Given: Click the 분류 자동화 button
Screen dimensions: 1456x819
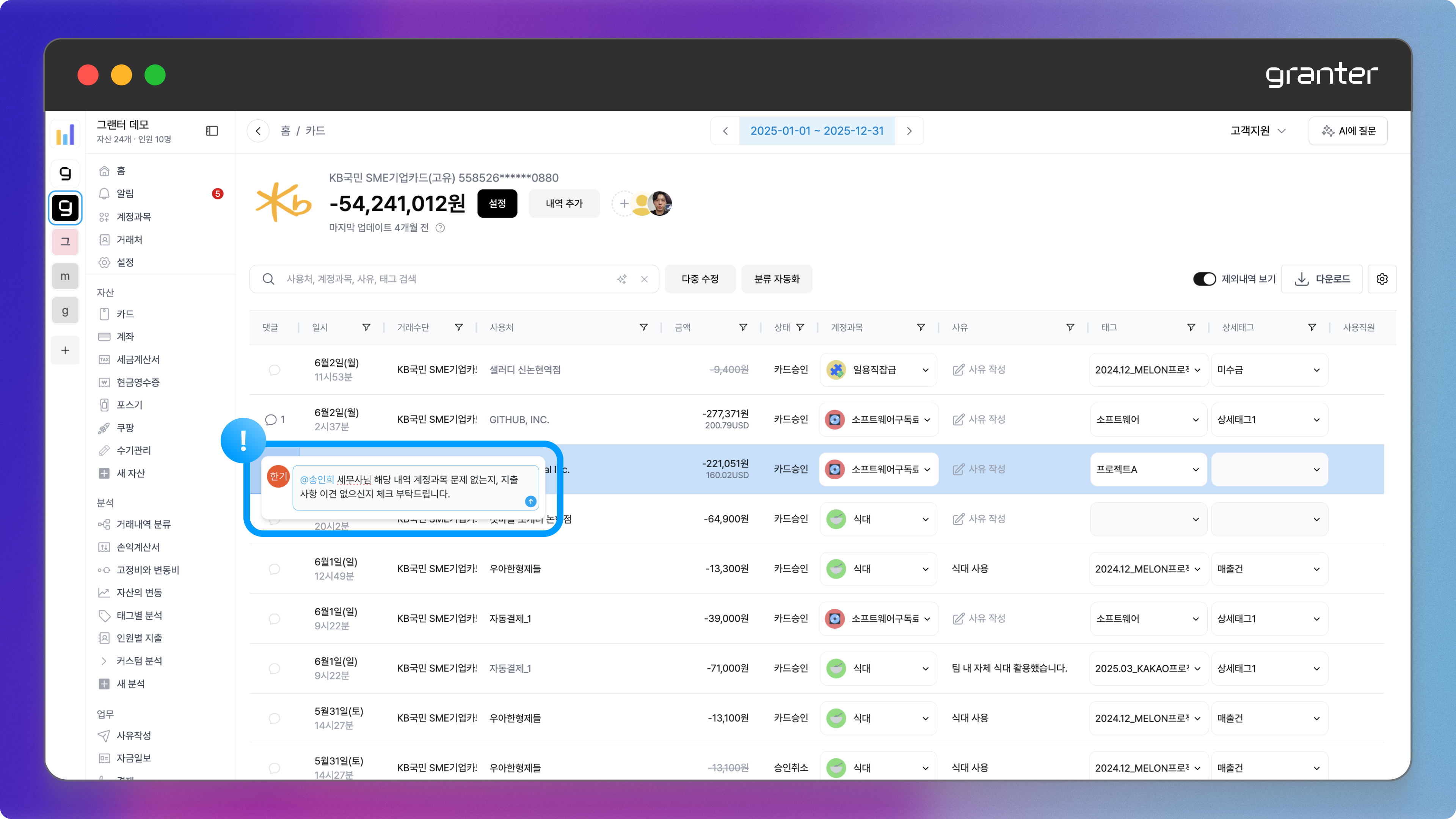Looking at the screenshot, I should 776,279.
